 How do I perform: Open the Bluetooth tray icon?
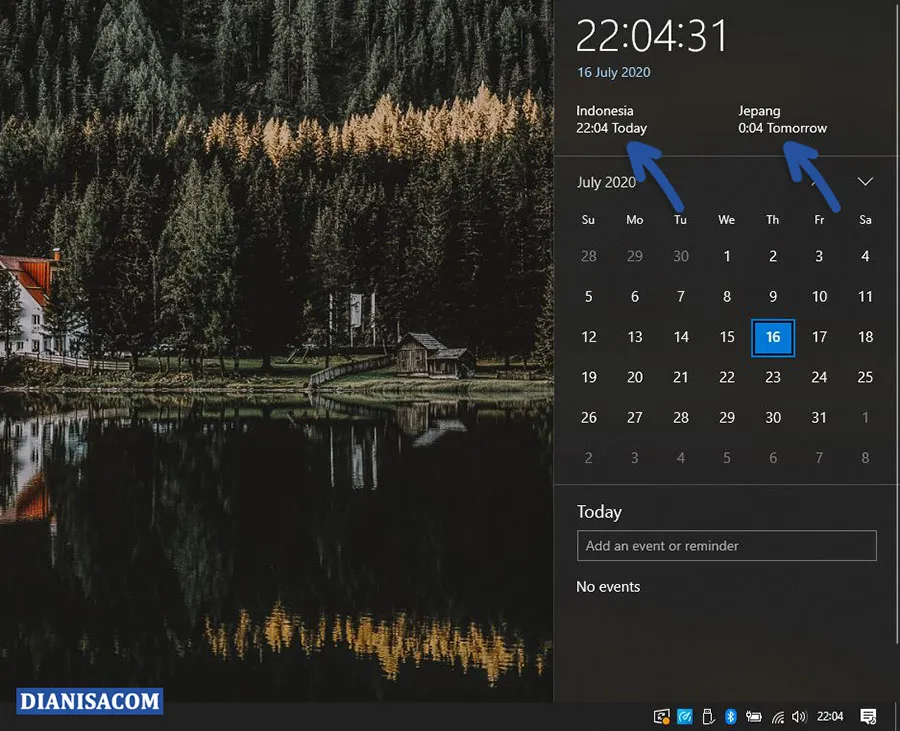pyautogui.click(x=730, y=716)
